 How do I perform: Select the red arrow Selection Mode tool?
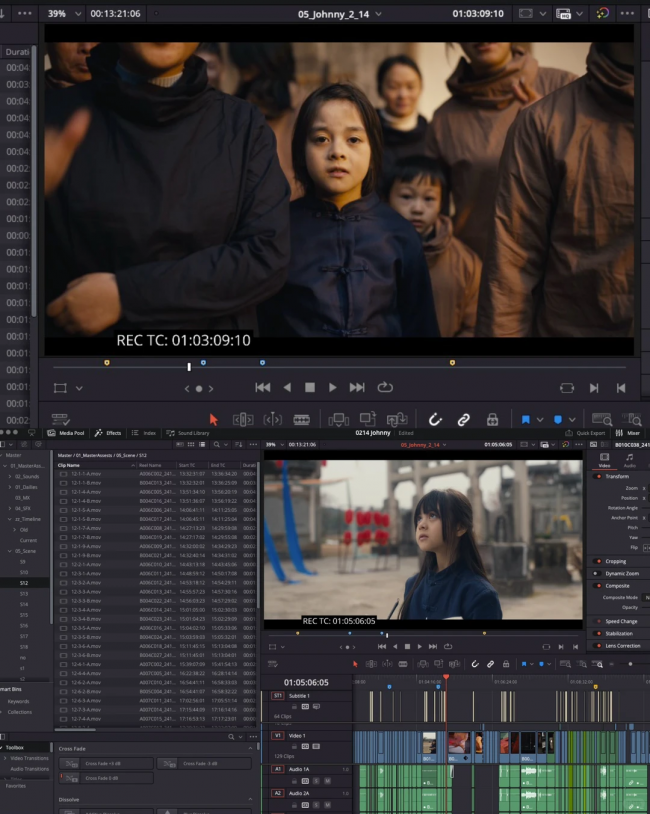point(213,420)
